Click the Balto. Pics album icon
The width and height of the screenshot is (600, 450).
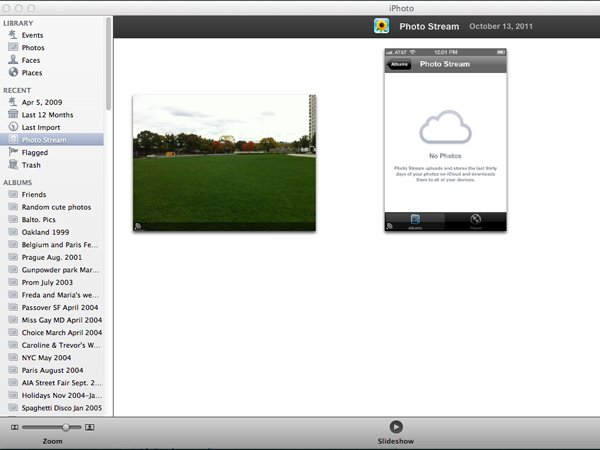point(13,220)
